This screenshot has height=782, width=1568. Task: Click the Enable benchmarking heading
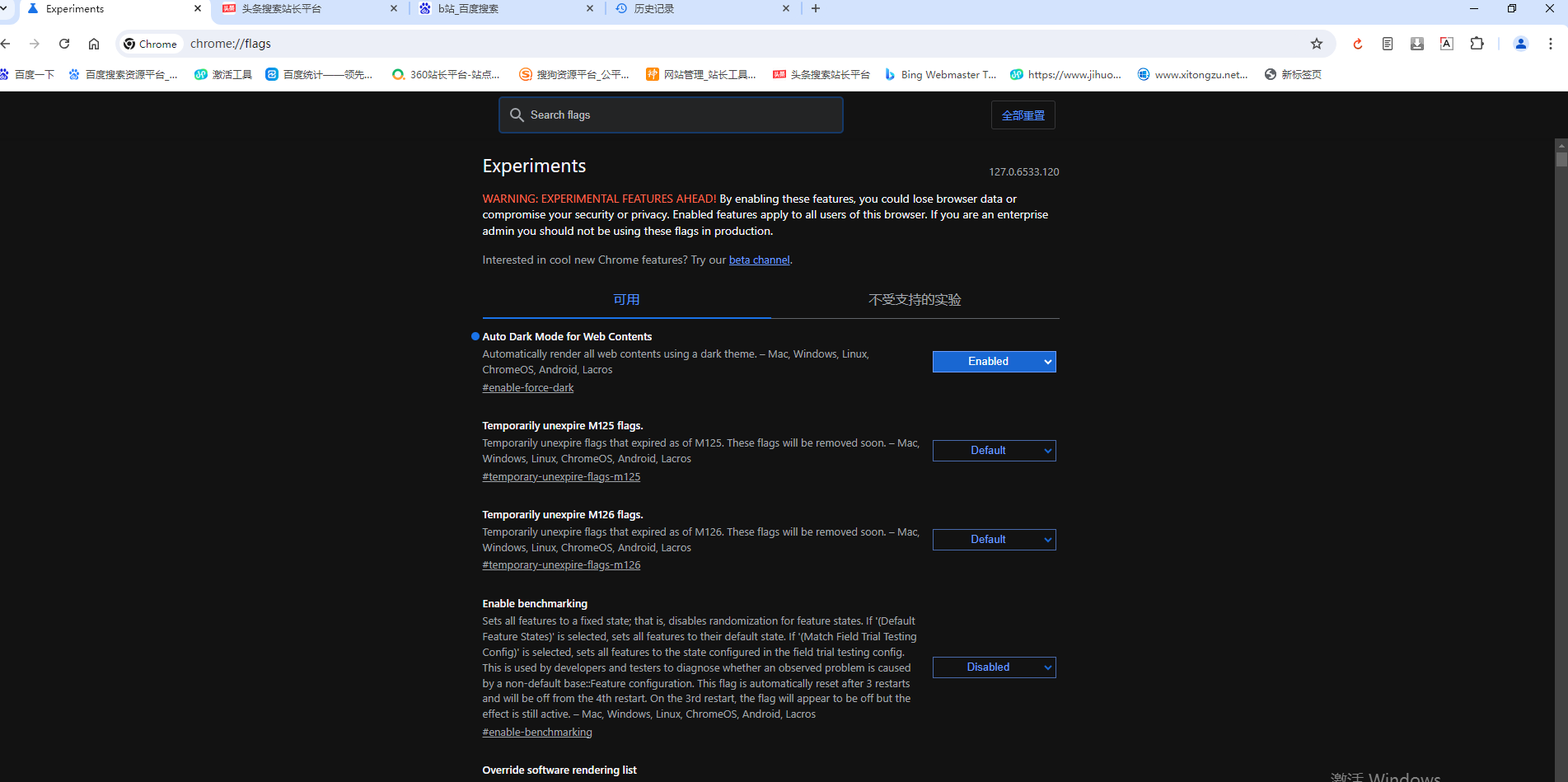(x=535, y=603)
